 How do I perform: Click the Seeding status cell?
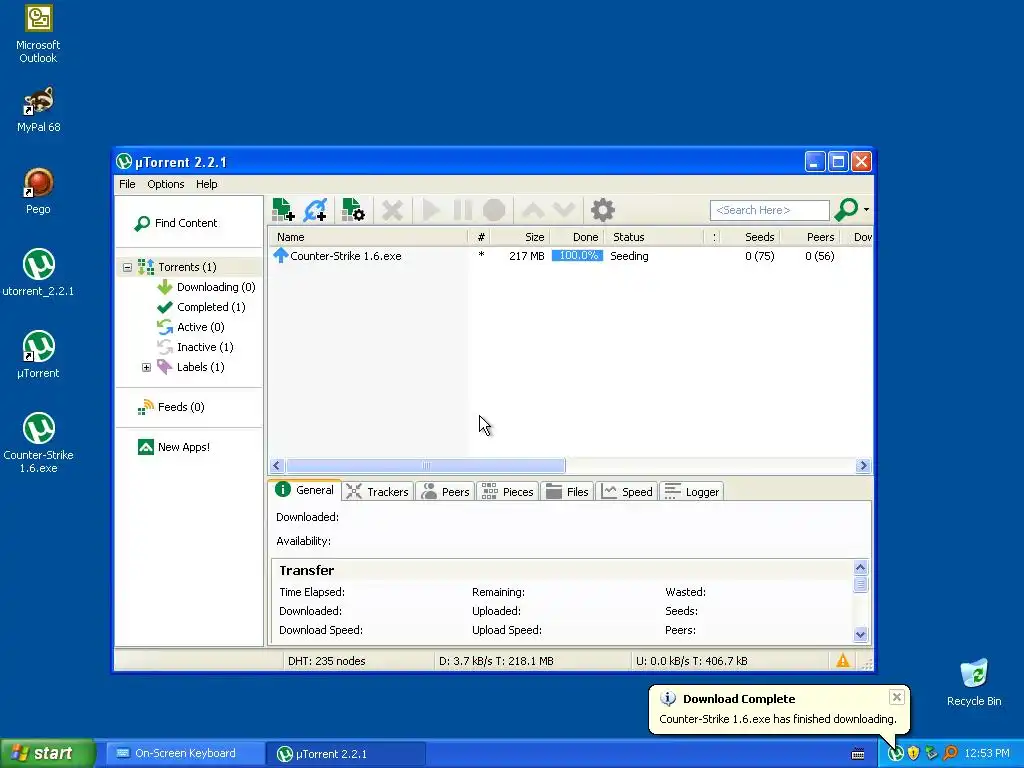click(630, 256)
